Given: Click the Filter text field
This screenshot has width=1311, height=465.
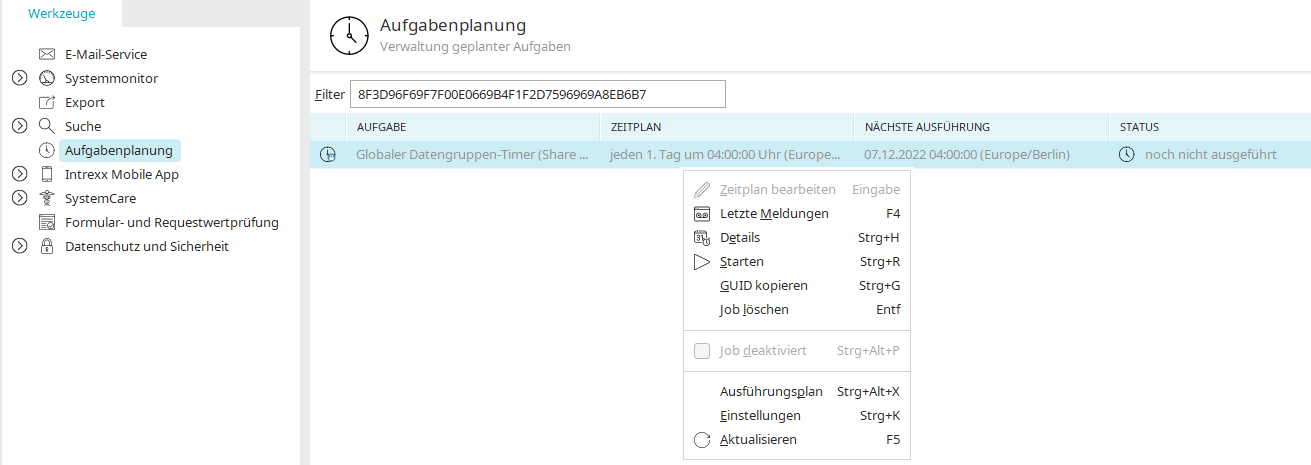Looking at the screenshot, I should click(537, 94).
